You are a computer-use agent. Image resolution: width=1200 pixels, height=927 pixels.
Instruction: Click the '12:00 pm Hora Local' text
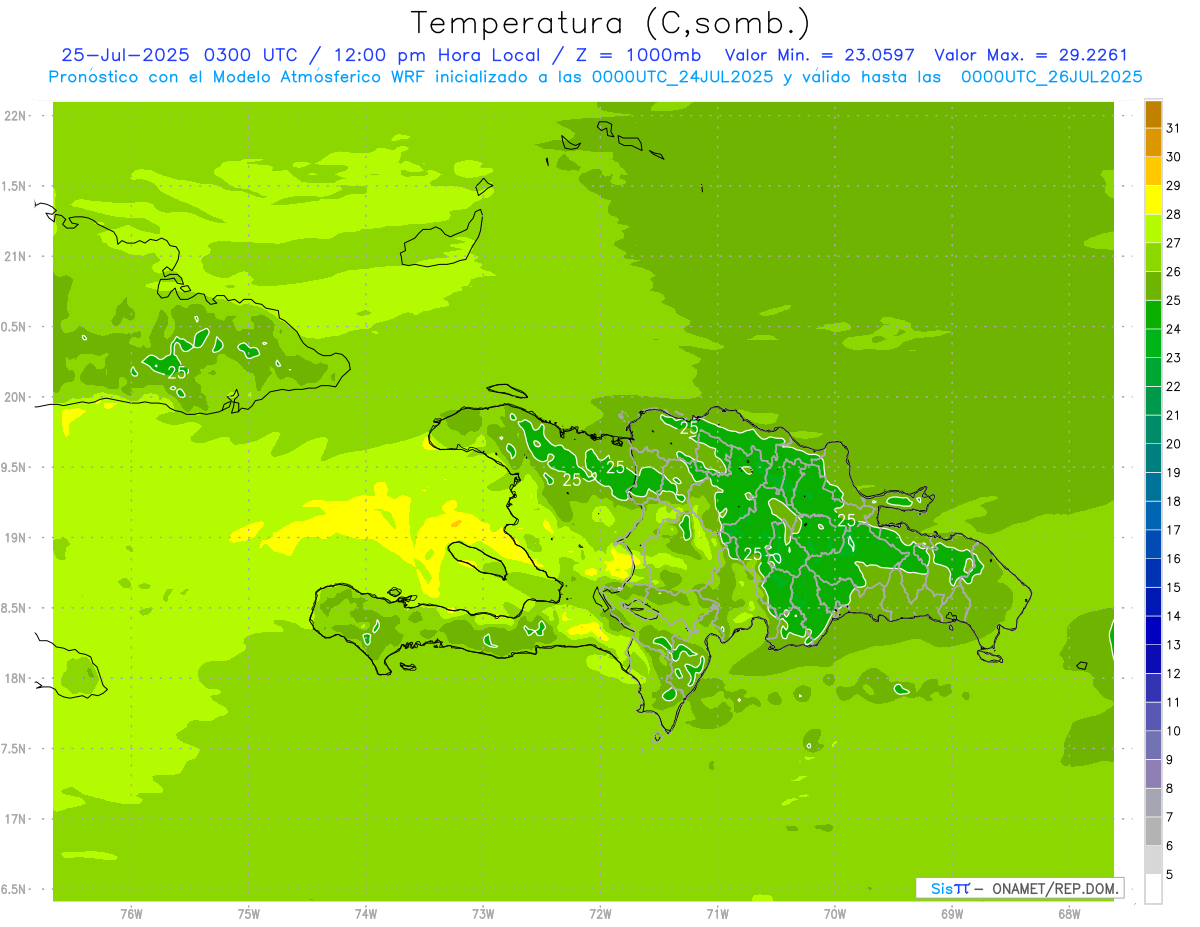click(x=436, y=55)
